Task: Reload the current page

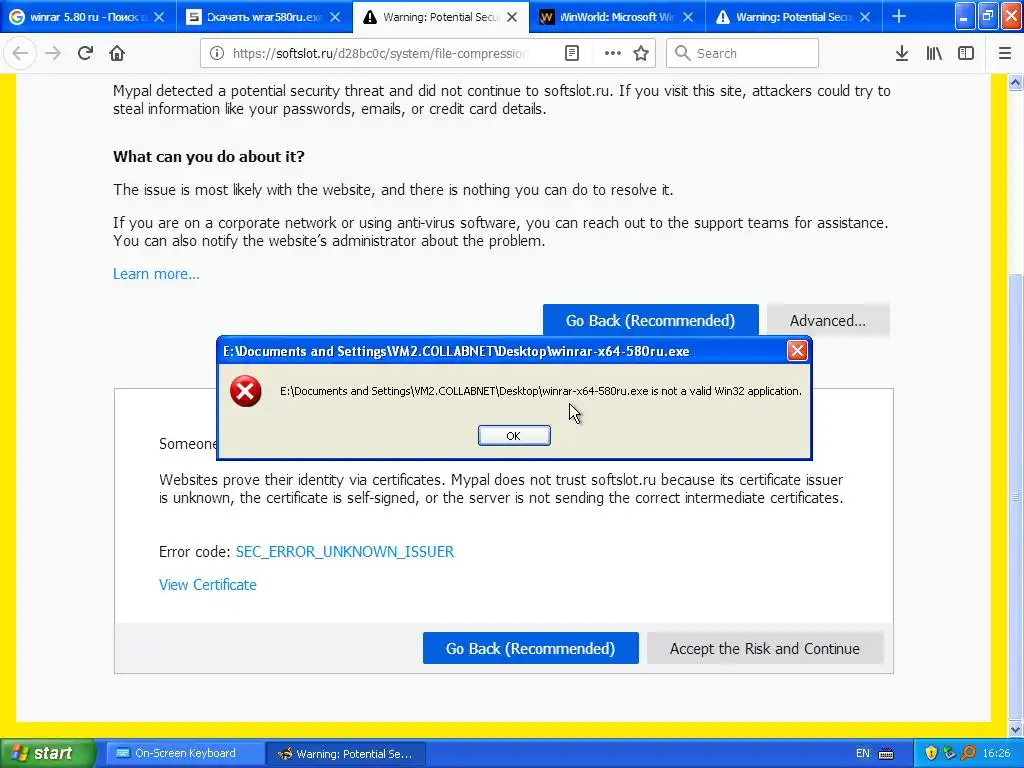Action: coord(86,54)
